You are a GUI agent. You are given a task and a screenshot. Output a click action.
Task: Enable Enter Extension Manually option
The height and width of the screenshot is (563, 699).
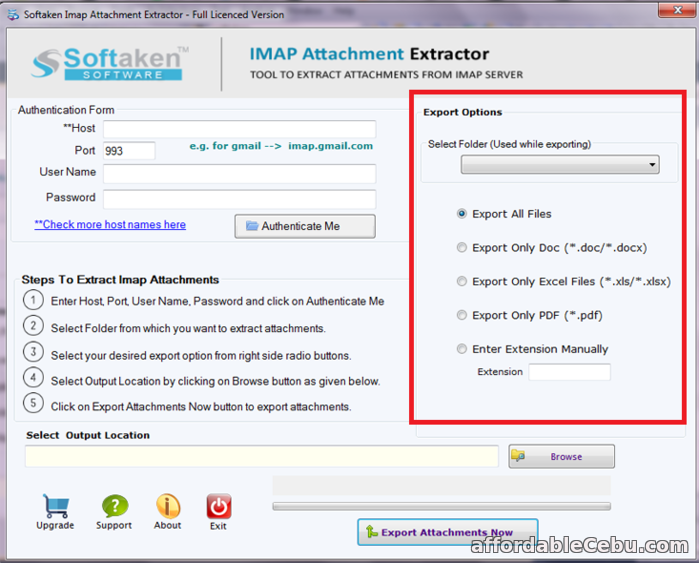(462, 349)
